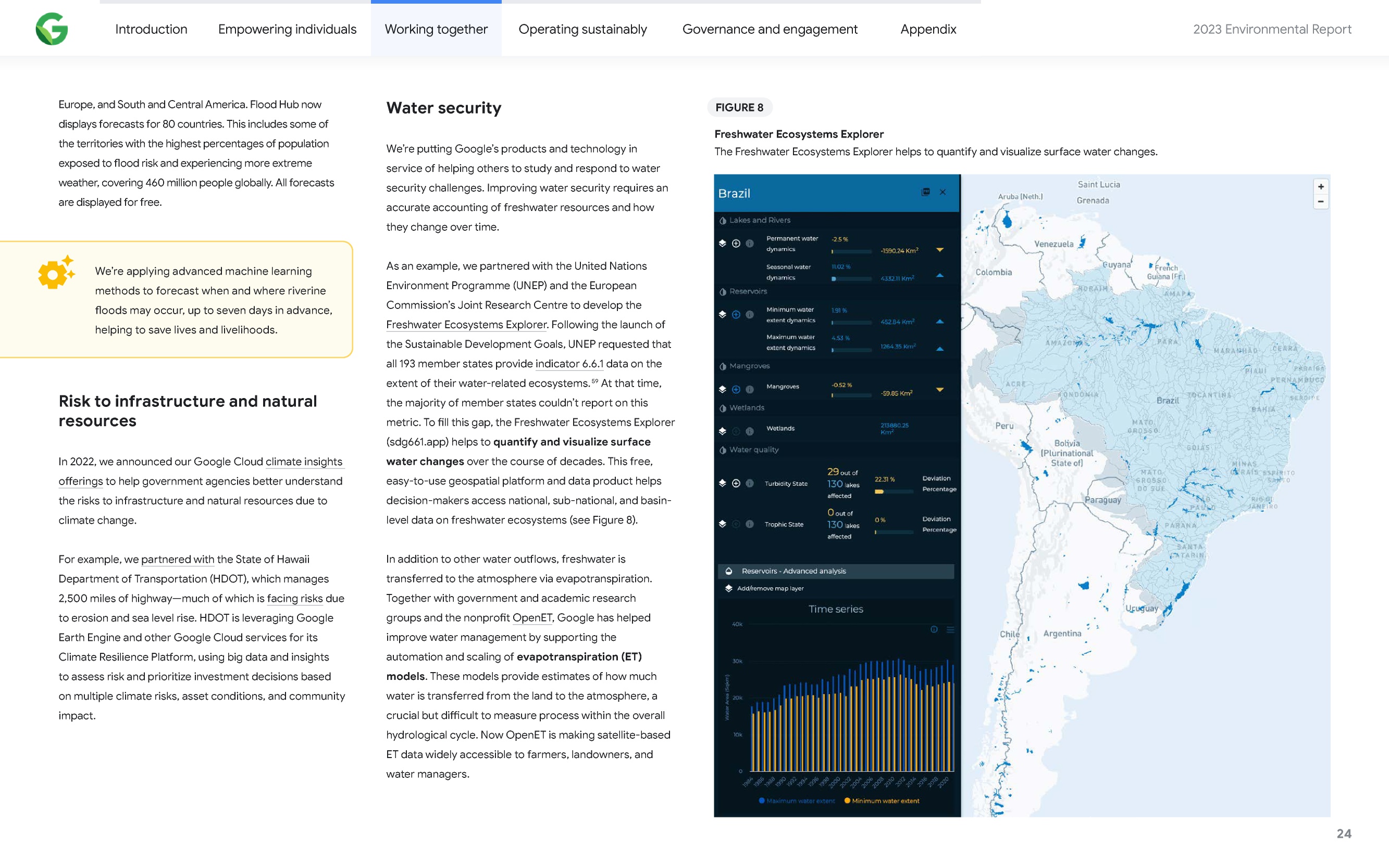1389x868 pixels.
Task: Click the Turbidity State deviation bar
Action: 894,491
